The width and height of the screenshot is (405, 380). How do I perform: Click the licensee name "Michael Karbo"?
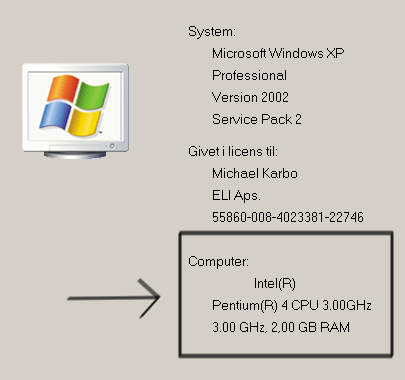tap(255, 173)
